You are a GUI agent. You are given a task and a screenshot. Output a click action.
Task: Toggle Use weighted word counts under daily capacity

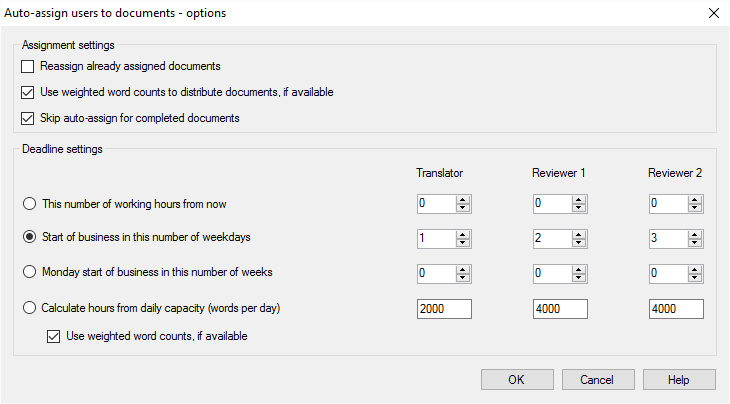[53, 337]
